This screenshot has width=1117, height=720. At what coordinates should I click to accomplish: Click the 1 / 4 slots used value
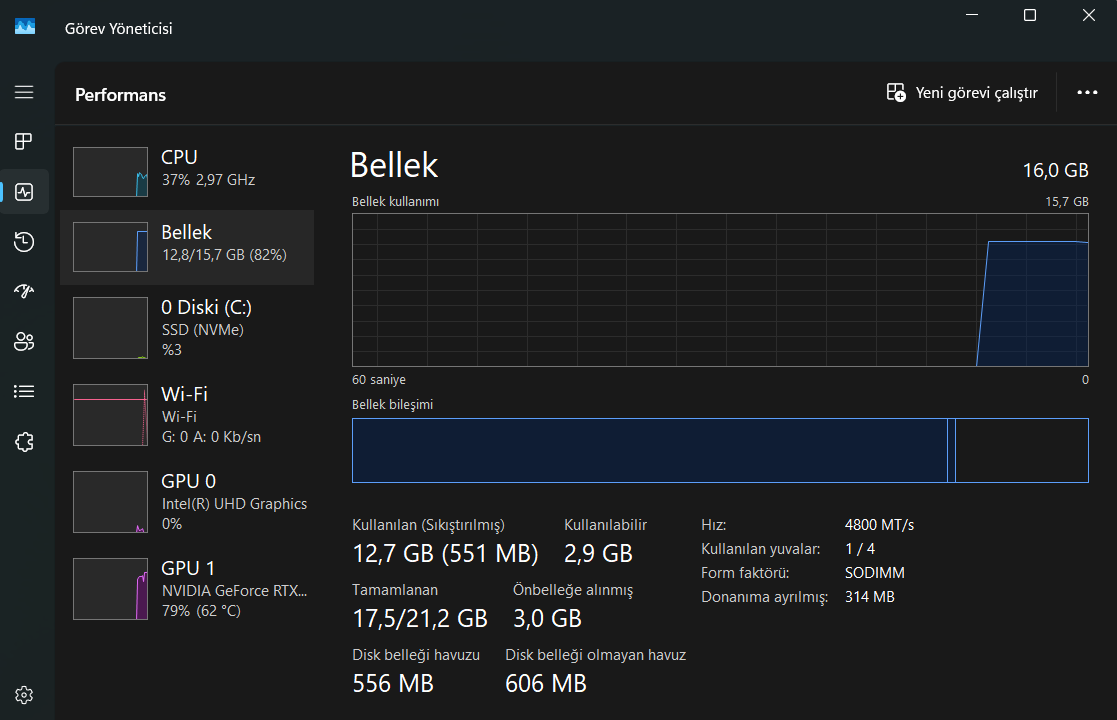(x=860, y=549)
